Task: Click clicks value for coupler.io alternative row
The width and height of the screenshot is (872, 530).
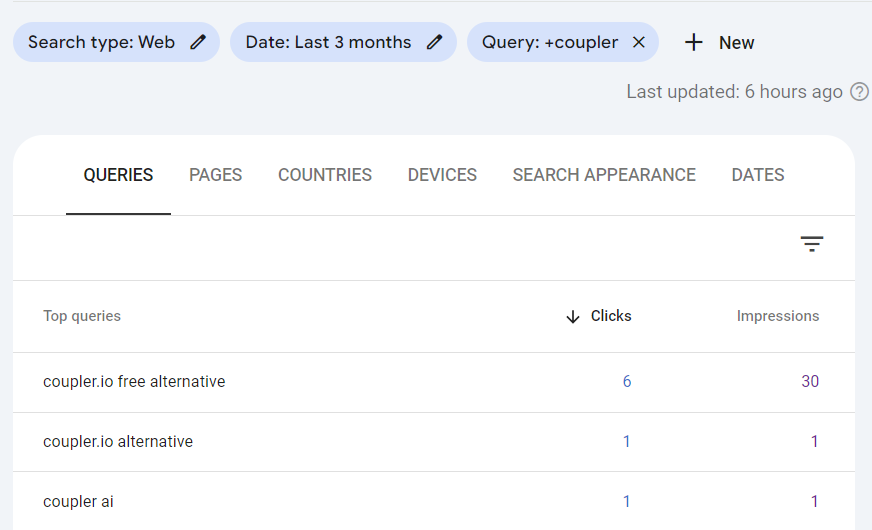Action: point(627,442)
